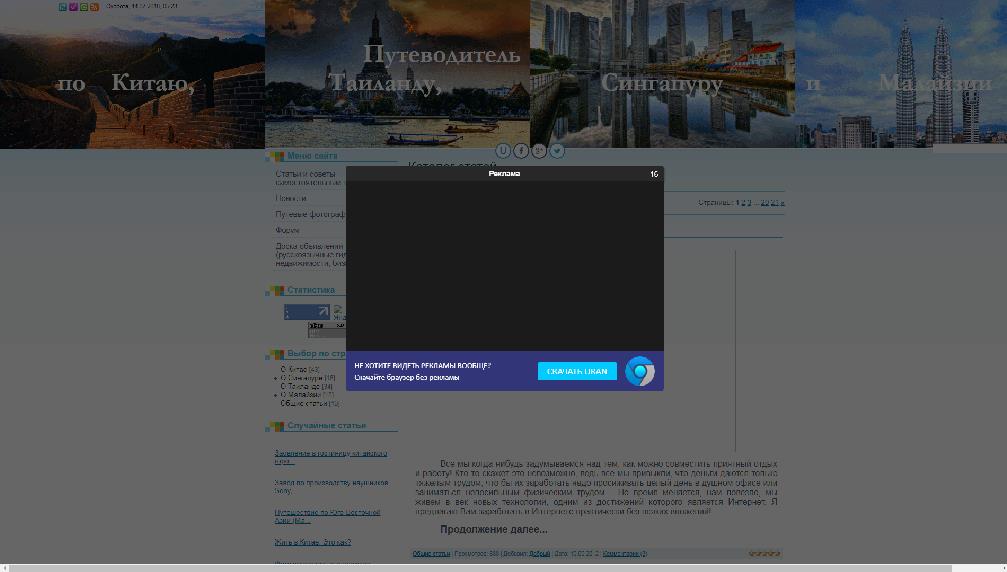
Task: Click the orange RSS feed icon
Action: click(95, 7)
